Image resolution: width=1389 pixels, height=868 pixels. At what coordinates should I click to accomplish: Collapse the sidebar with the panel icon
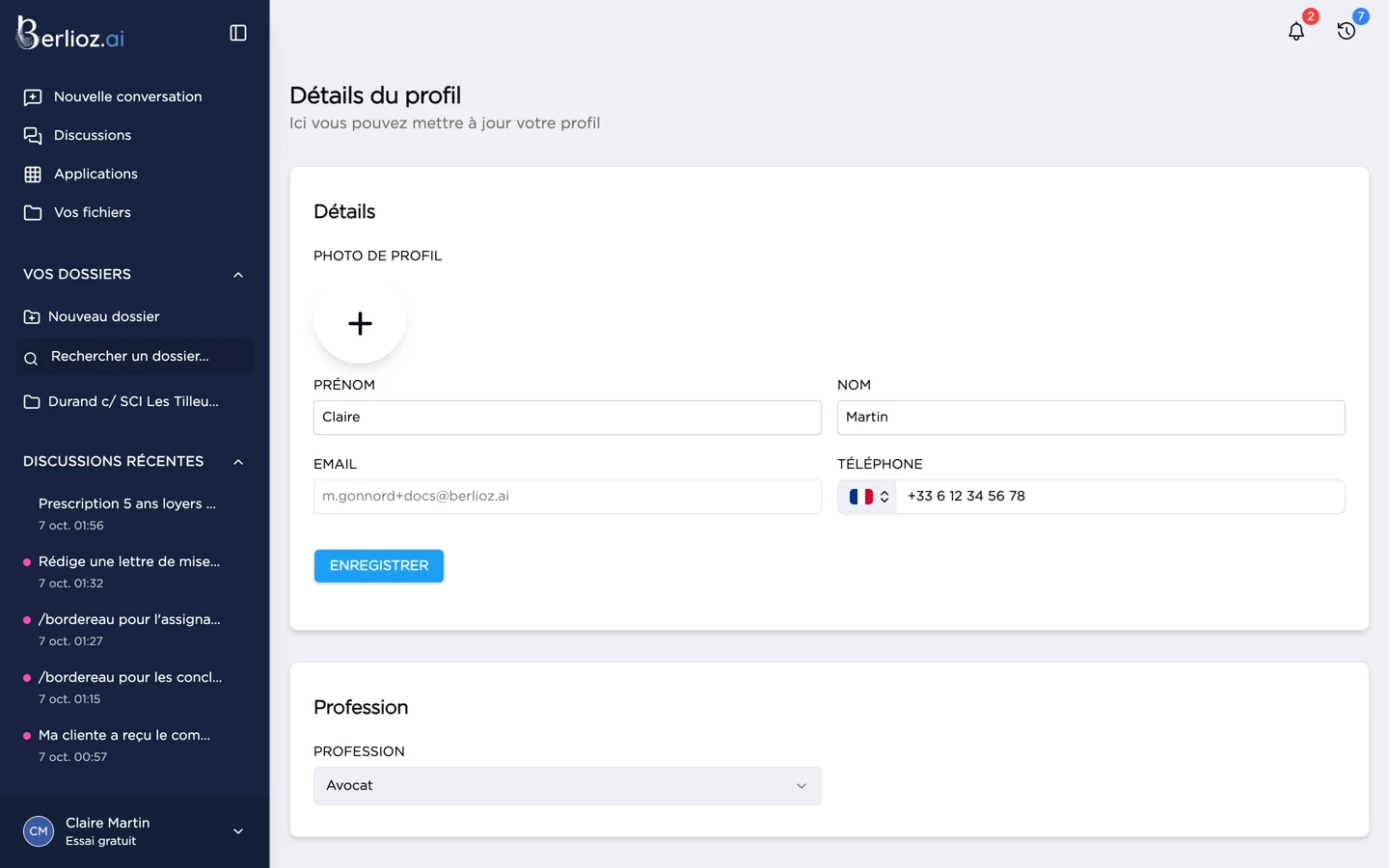point(238,33)
